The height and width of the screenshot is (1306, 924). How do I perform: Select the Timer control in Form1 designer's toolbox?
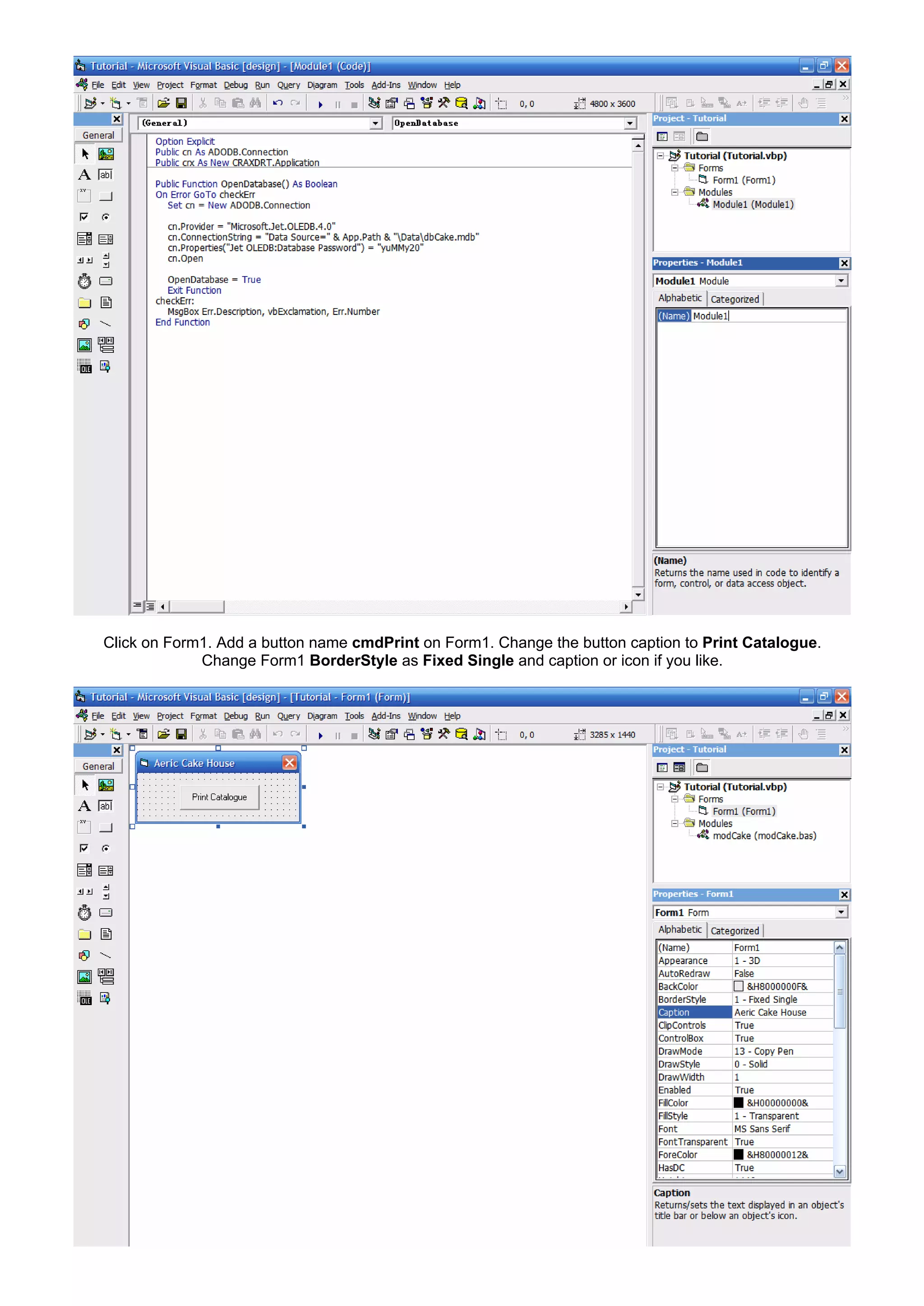click(x=84, y=913)
